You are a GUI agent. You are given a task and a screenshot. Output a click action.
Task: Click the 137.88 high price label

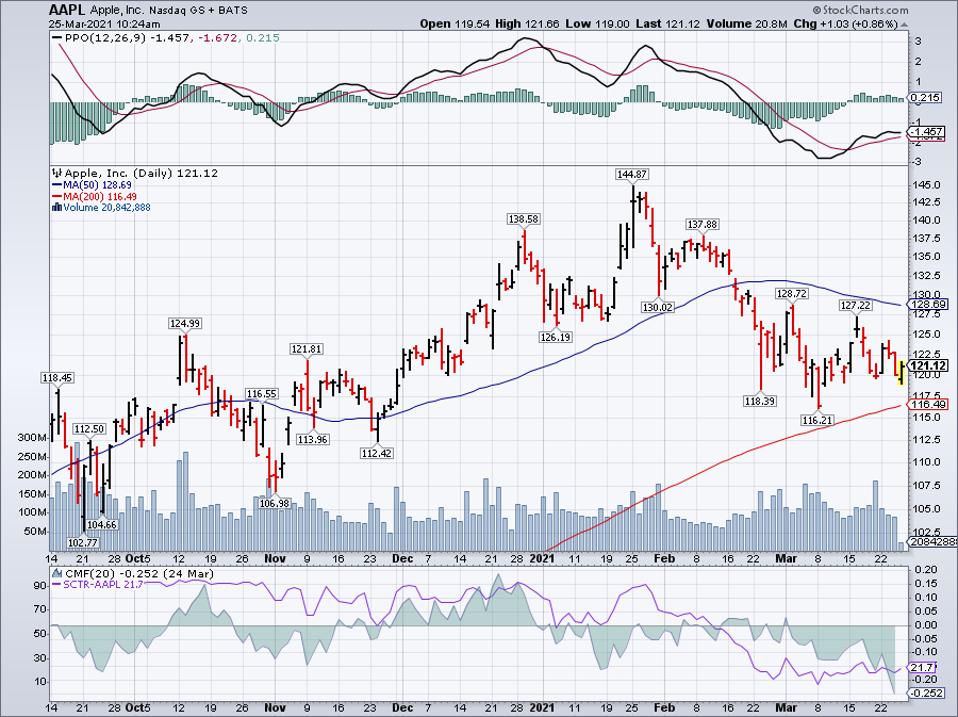coord(702,225)
